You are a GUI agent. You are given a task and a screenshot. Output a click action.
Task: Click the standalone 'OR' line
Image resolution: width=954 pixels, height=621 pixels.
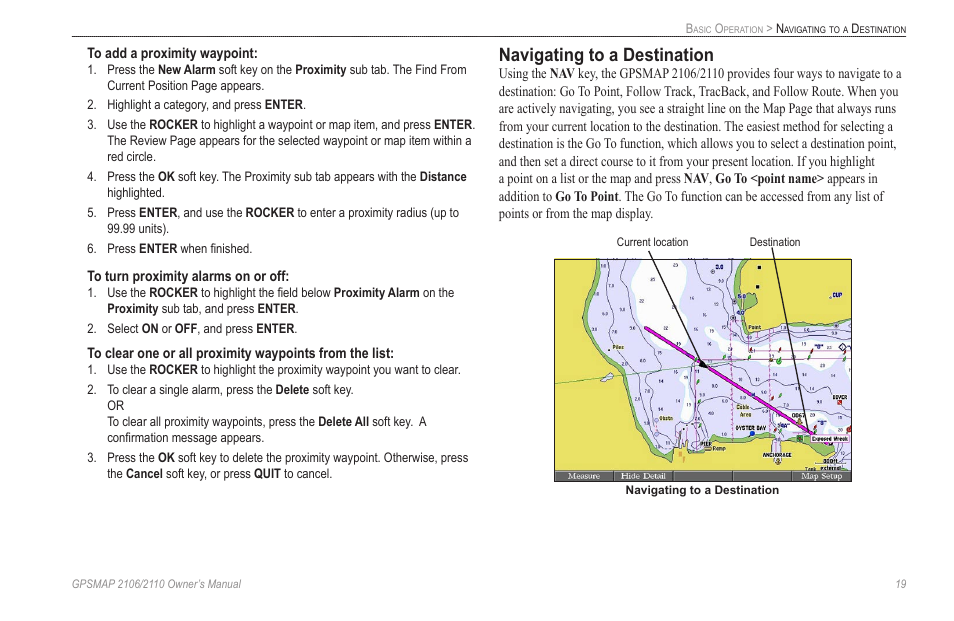pyautogui.click(x=116, y=406)
